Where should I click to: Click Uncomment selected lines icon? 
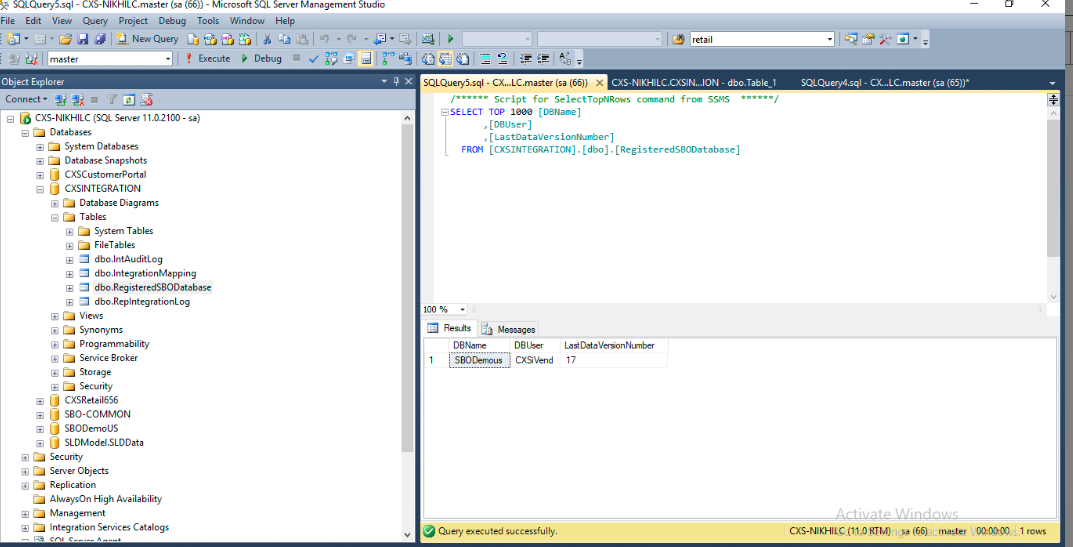(502, 59)
